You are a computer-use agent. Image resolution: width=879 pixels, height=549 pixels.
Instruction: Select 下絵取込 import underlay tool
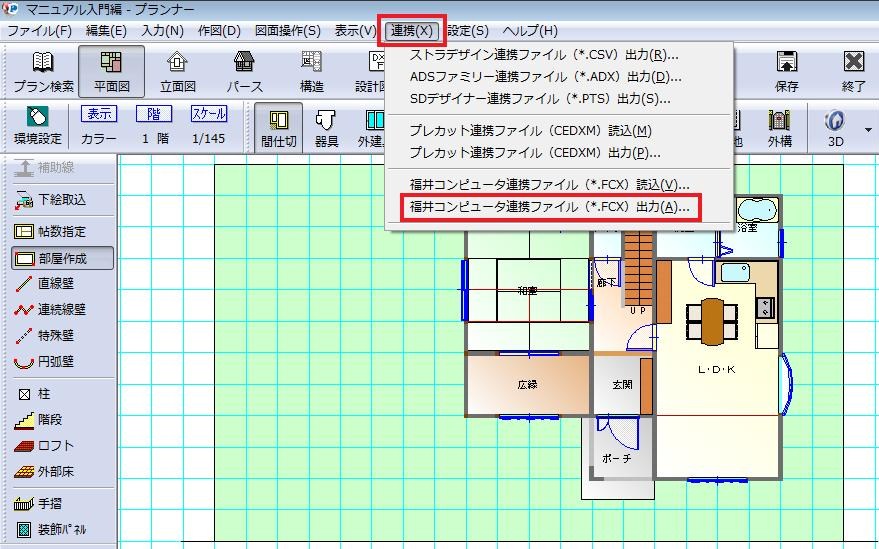tap(50, 200)
